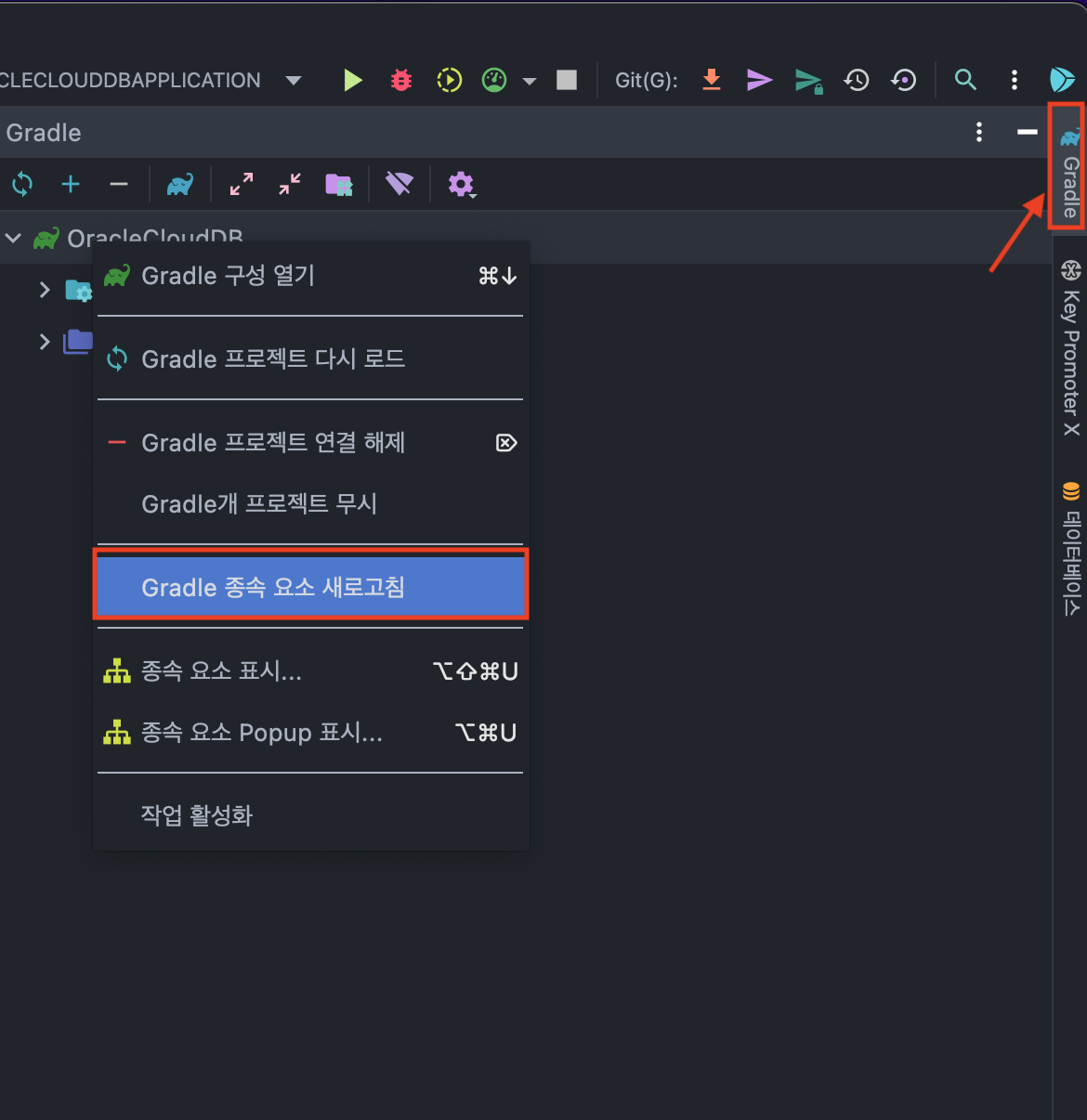This screenshot has height=1120, width=1087.
Task: Open Gradle panel options menu
Action: [x=979, y=132]
